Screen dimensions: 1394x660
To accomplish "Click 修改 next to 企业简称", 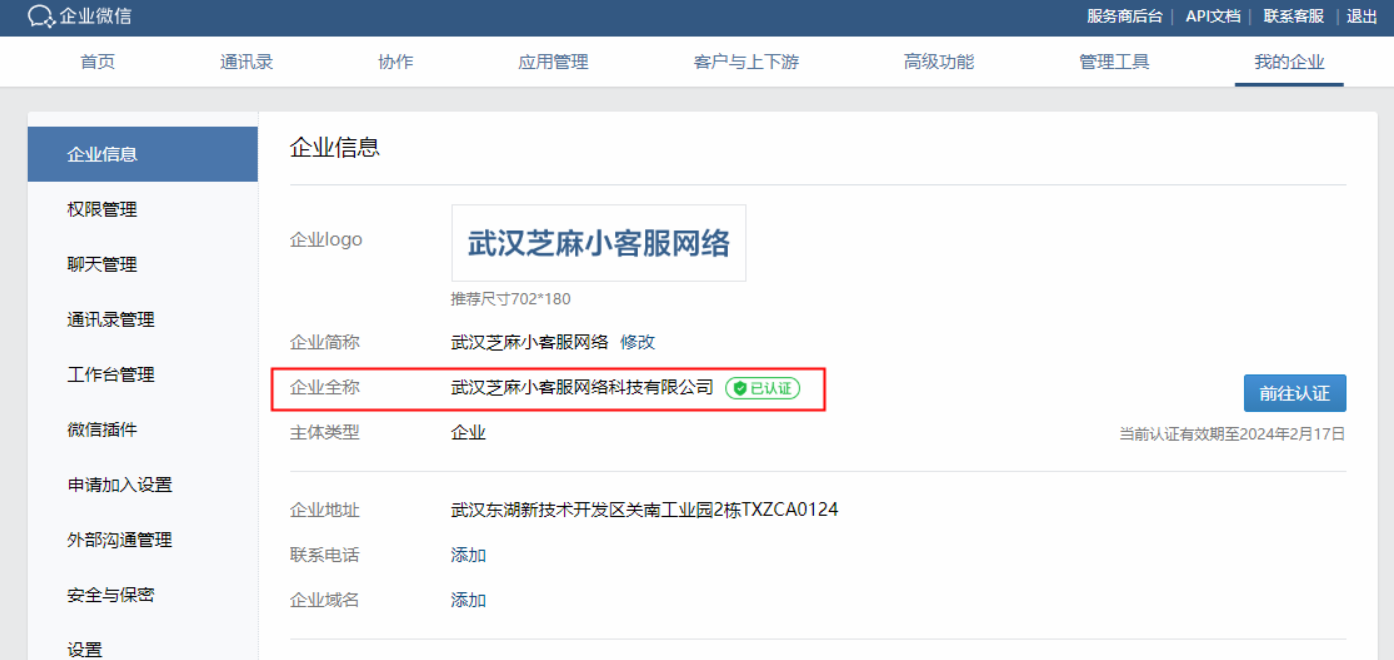I will coord(638,342).
